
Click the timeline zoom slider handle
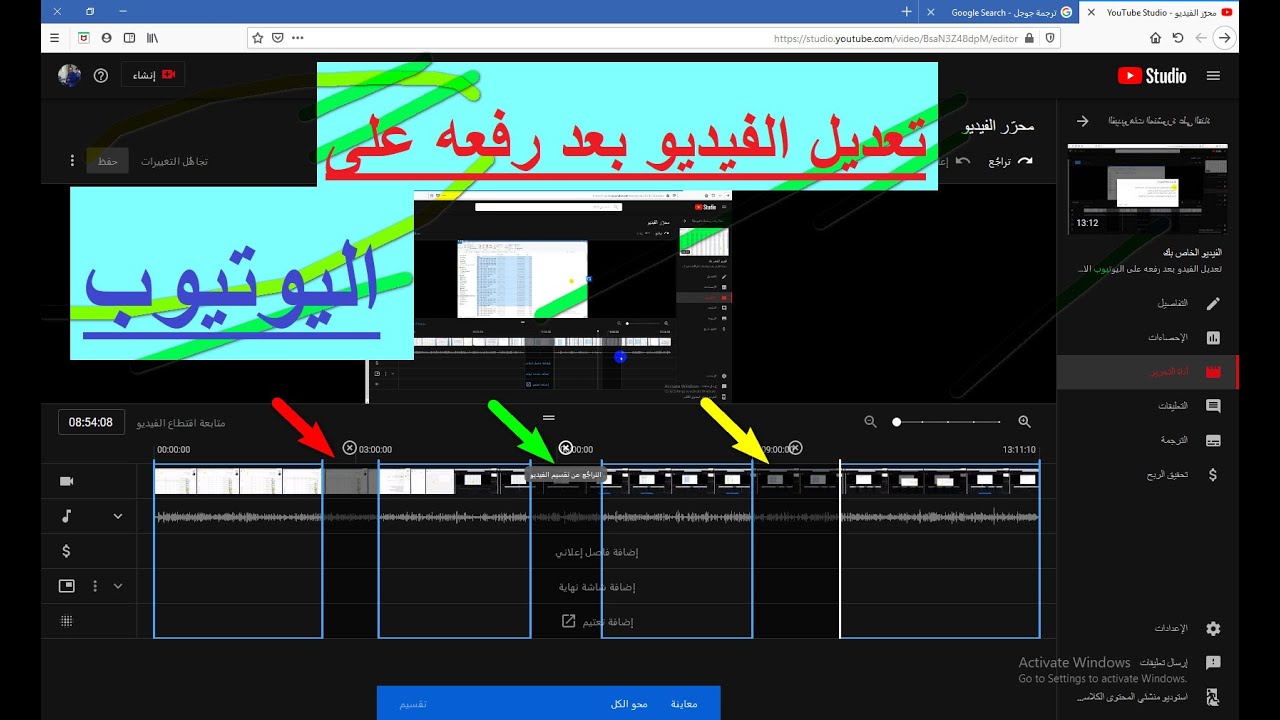pyautogui.click(x=897, y=422)
